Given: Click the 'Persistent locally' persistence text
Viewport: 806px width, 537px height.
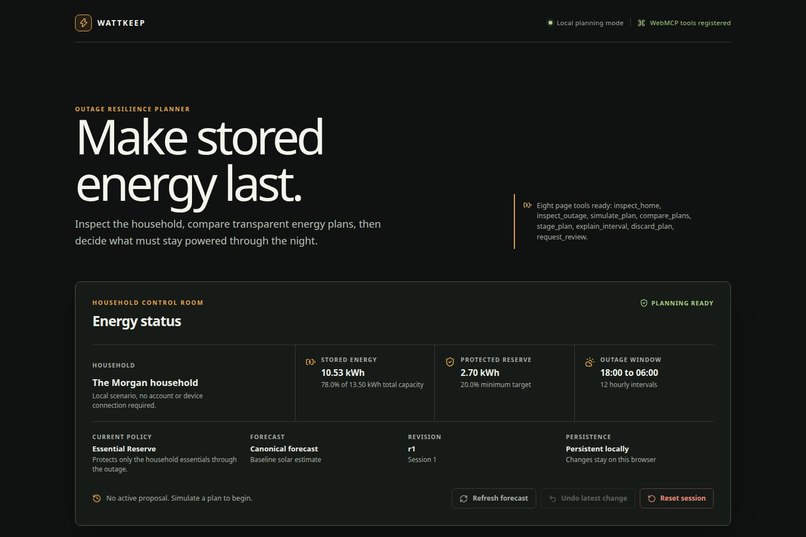Looking at the screenshot, I should [x=597, y=449].
